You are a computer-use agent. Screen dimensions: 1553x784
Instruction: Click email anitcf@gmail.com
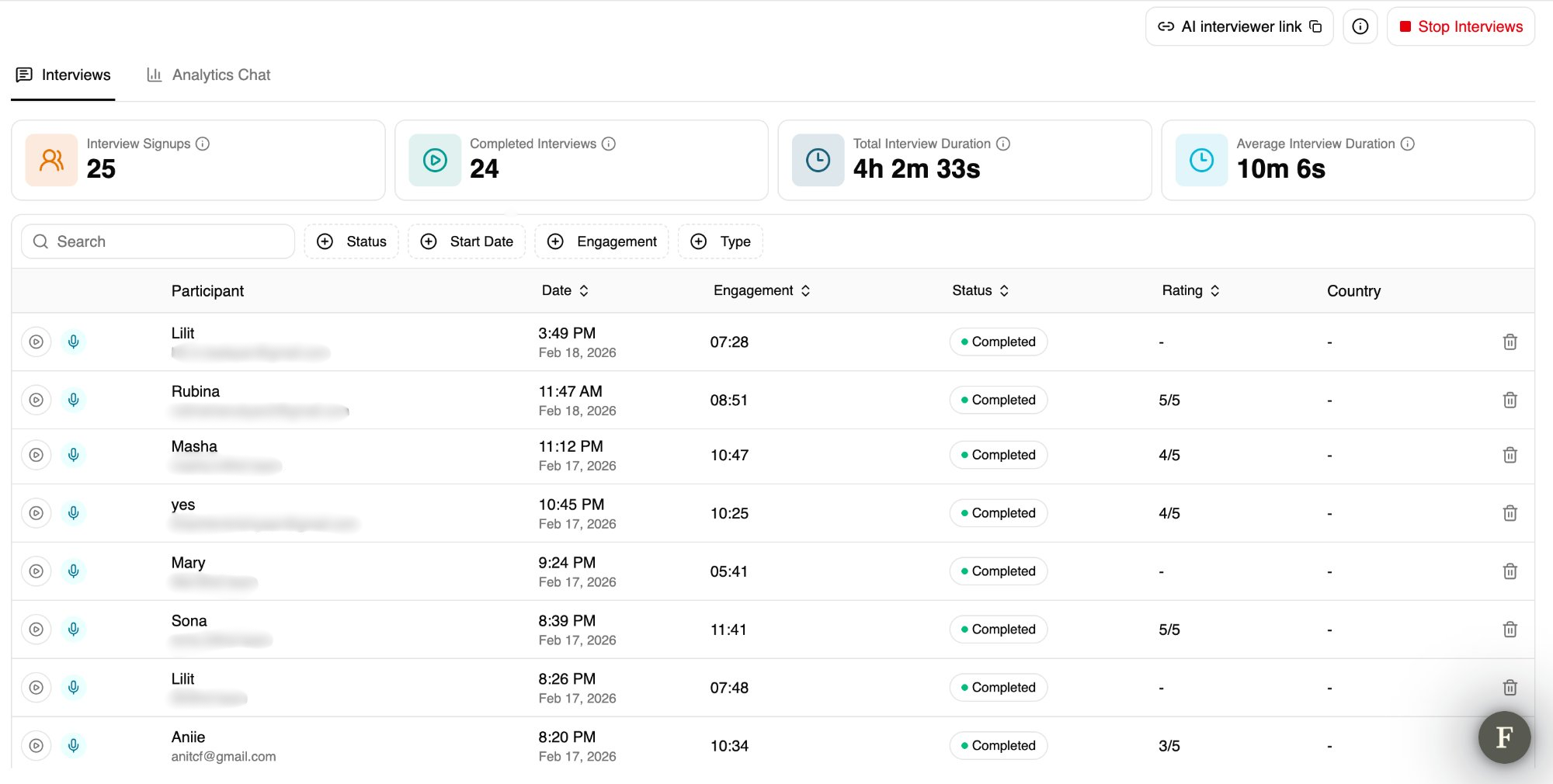click(224, 757)
